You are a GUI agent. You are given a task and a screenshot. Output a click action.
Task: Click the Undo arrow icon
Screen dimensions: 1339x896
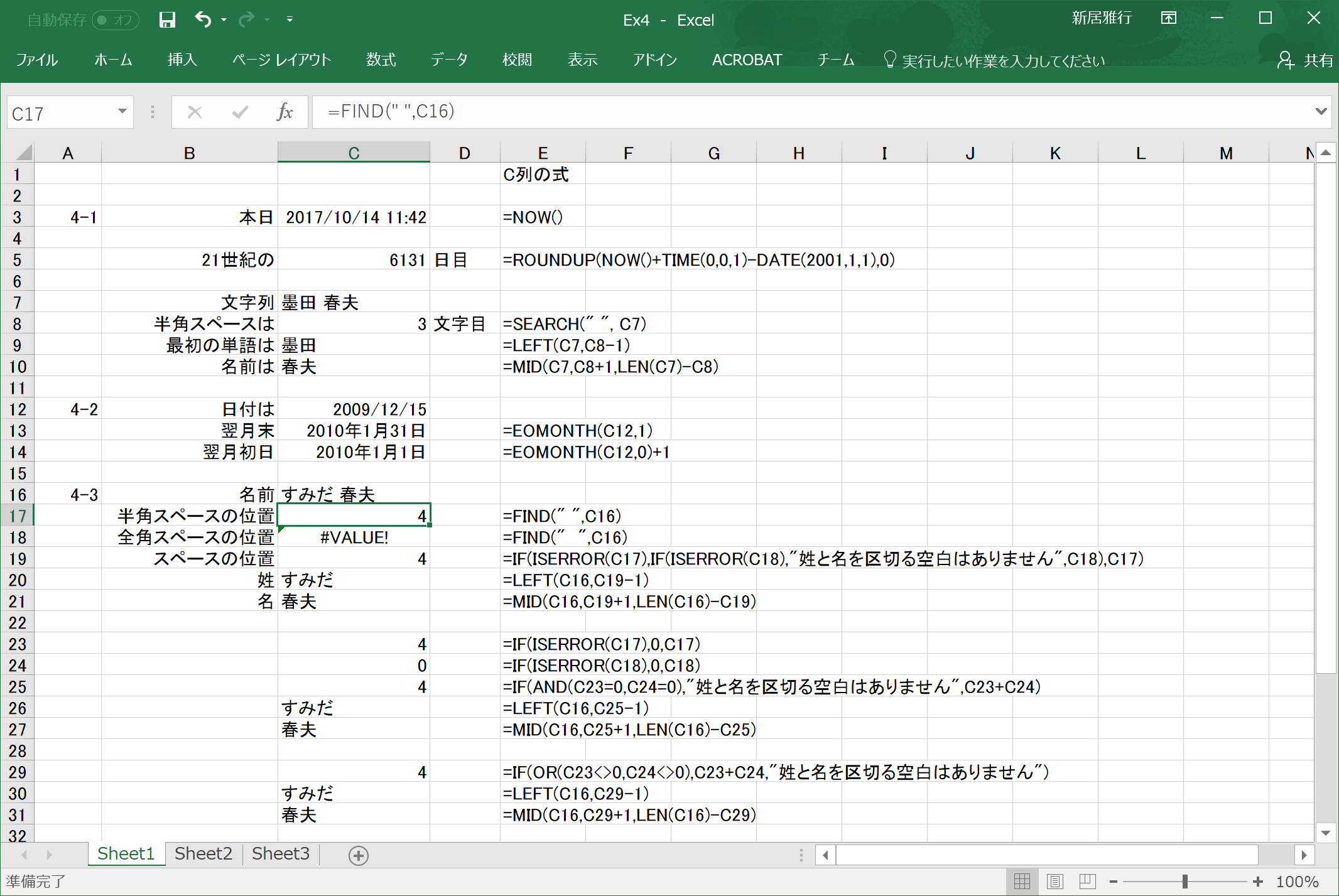[203, 19]
